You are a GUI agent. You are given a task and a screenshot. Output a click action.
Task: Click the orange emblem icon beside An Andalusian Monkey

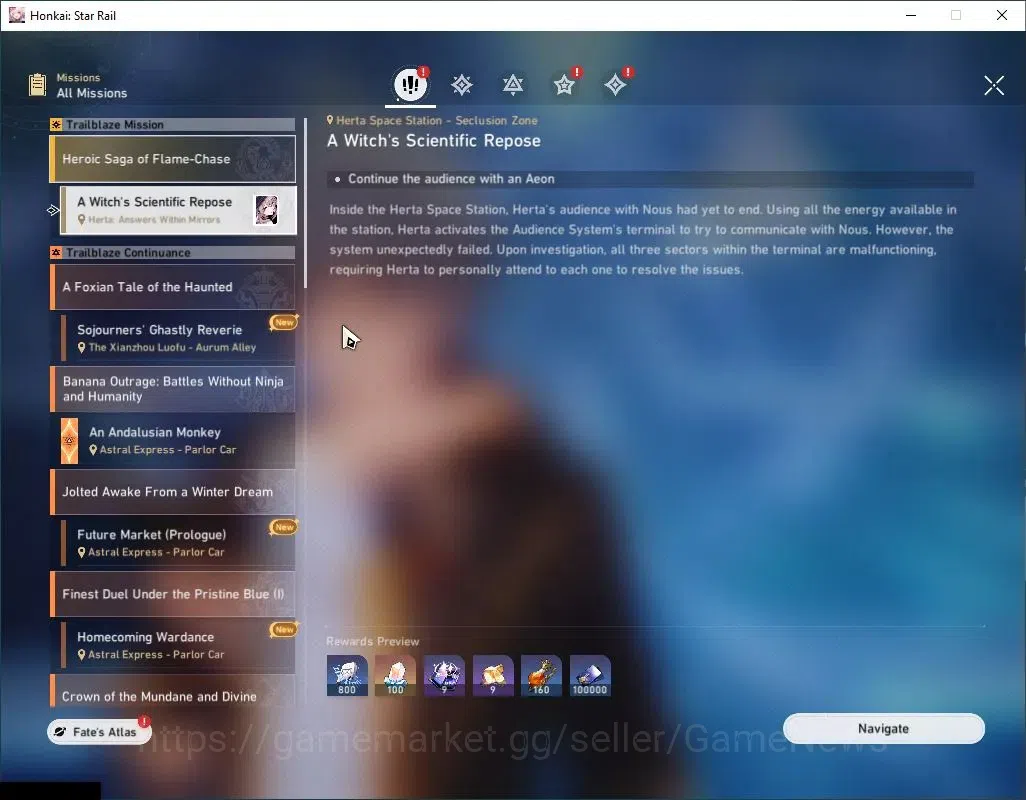[x=69, y=441]
